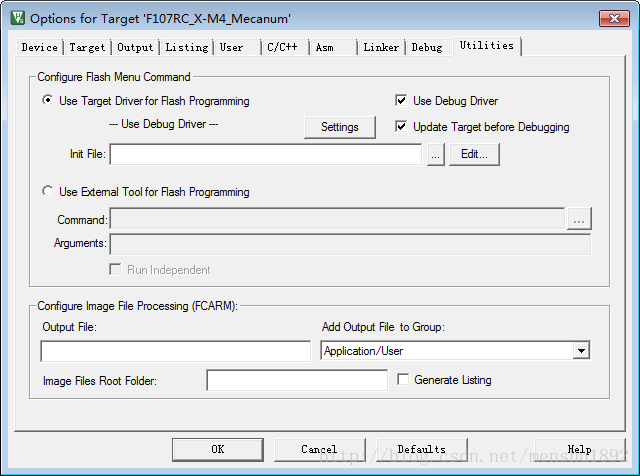Click the '--- Use Debug Driver ---' text
640x476 pixels.
[164, 124]
